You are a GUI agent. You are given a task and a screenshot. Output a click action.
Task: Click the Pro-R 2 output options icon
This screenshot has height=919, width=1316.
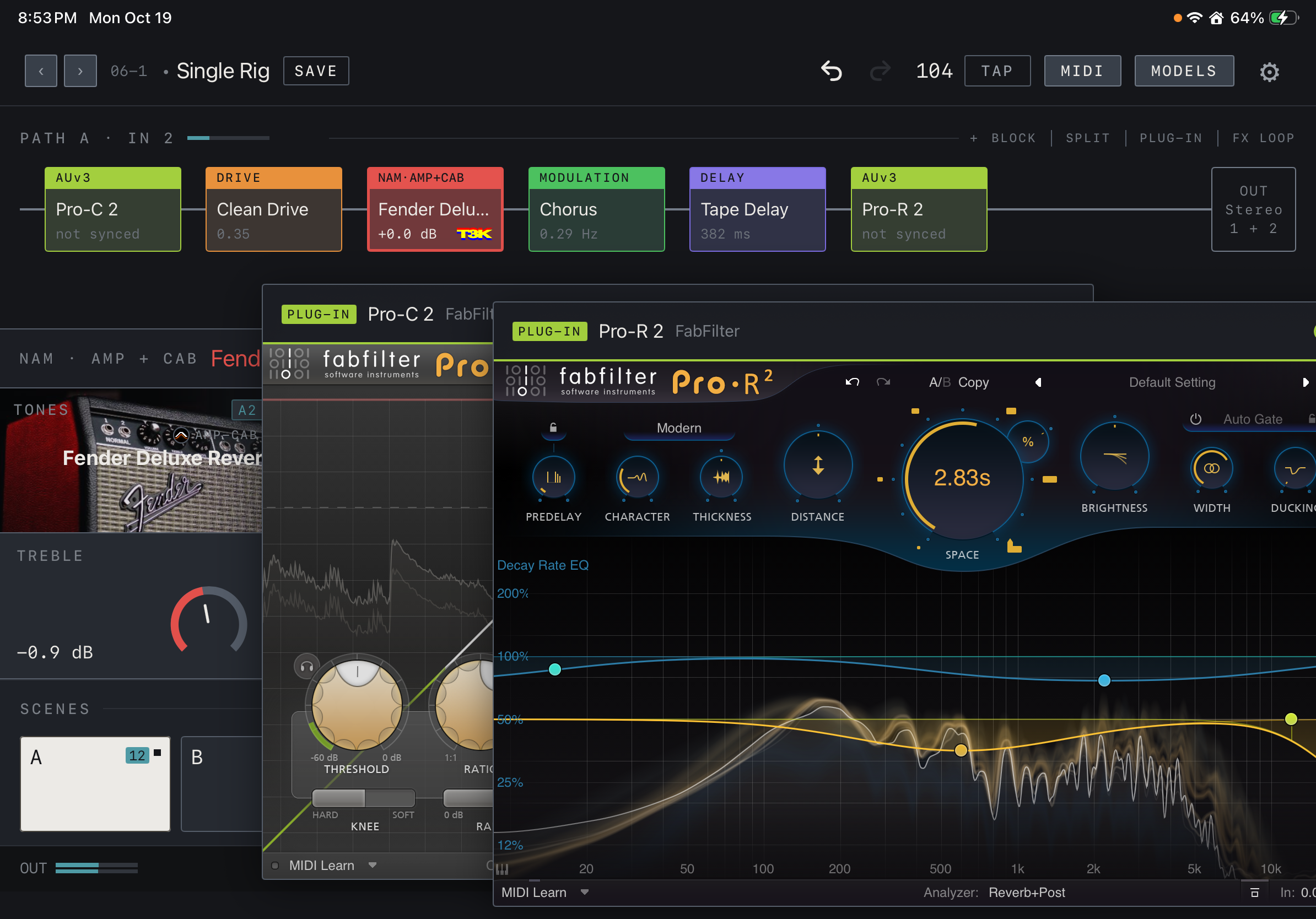click(1254, 893)
